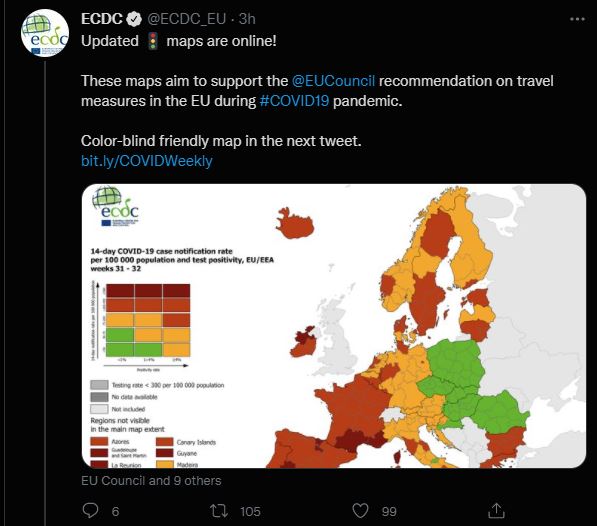Click the ECDC display name
Viewport: 597px width, 526px height.
102,19
